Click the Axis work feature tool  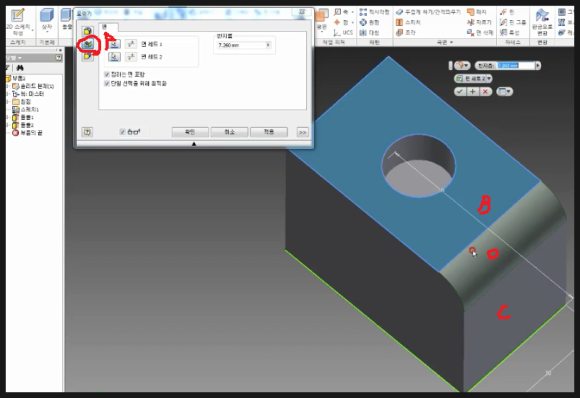point(341,12)
